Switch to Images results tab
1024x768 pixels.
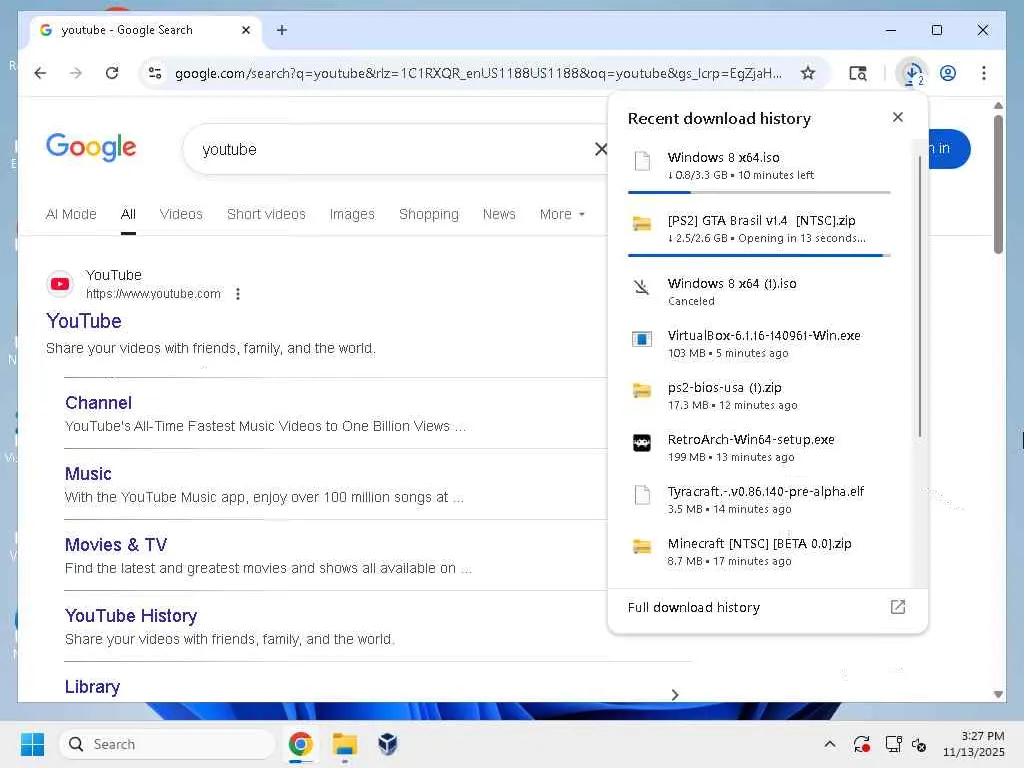coord(352,214)
